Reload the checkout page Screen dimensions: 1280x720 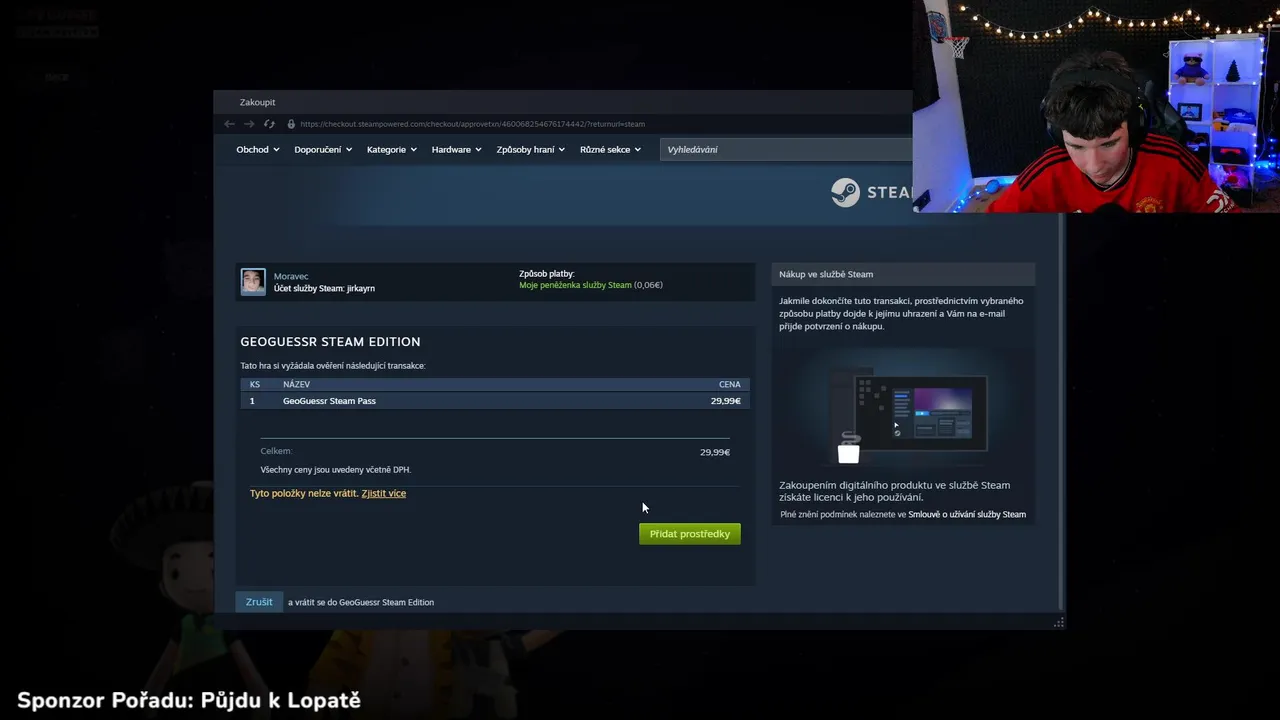269,124
